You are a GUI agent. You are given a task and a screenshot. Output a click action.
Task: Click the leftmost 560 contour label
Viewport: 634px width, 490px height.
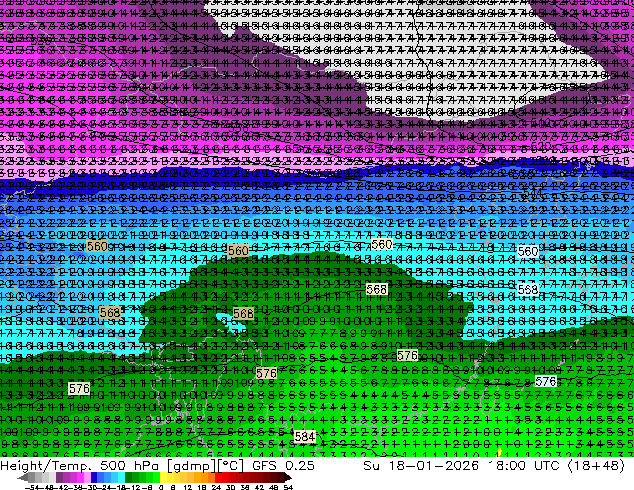click(x=97, y=246)
